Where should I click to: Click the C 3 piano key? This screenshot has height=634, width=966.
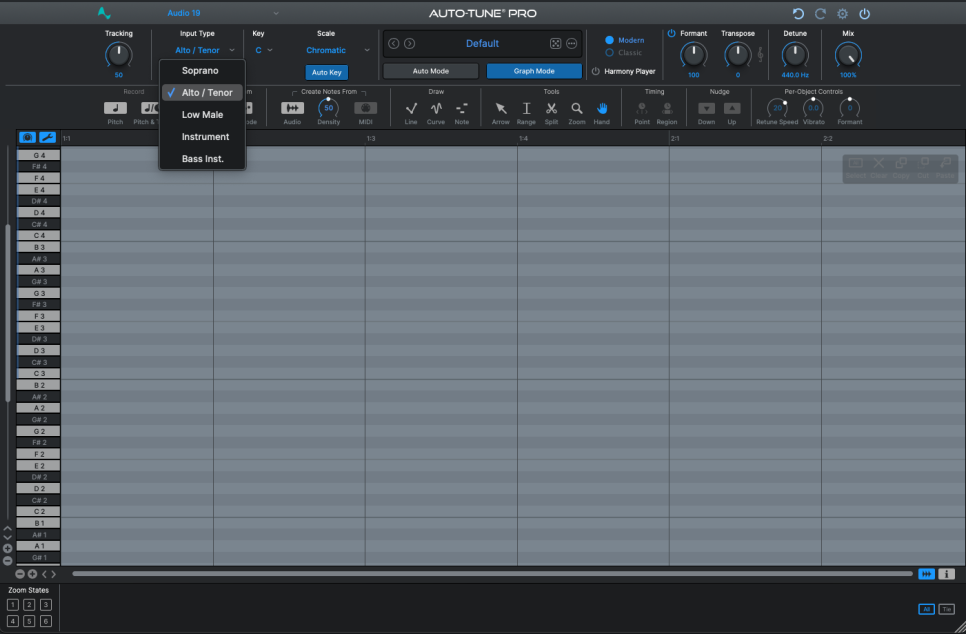(38, 373)
